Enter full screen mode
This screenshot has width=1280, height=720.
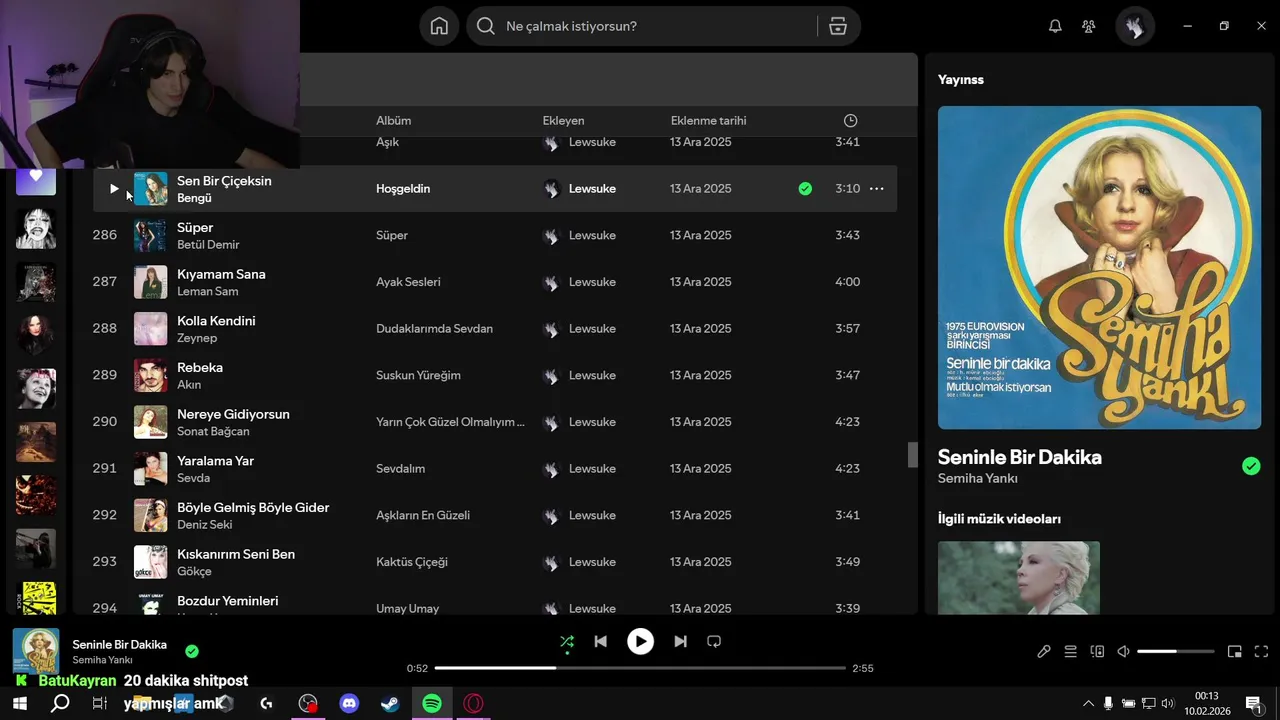1261,651
